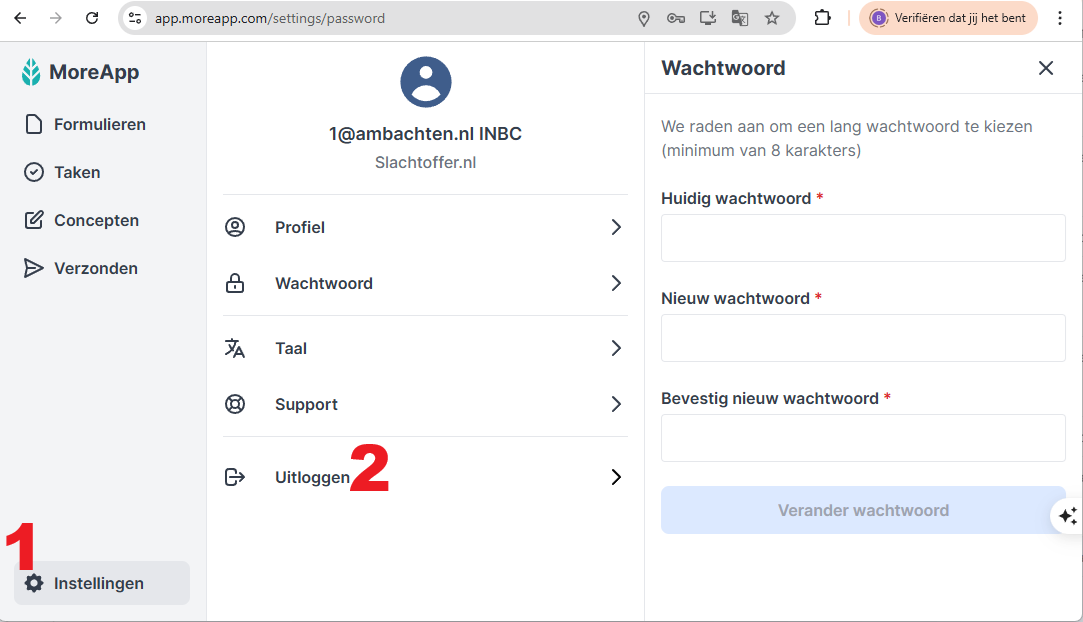The image size is (1083, 622).
Task: Click the Bevestig nieuw wachtwoord field
Action: 863,438
